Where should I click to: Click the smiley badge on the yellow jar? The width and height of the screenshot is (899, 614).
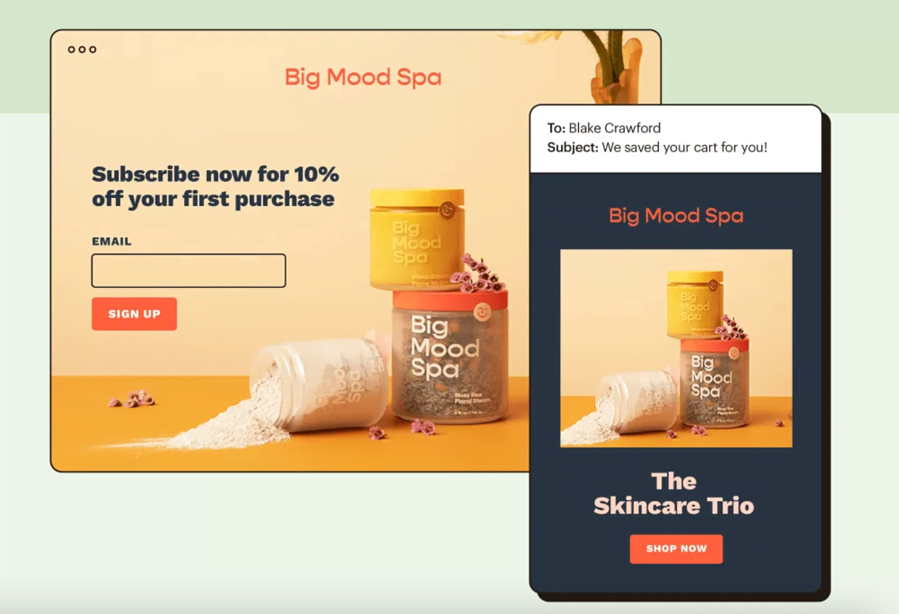(447, 210)
